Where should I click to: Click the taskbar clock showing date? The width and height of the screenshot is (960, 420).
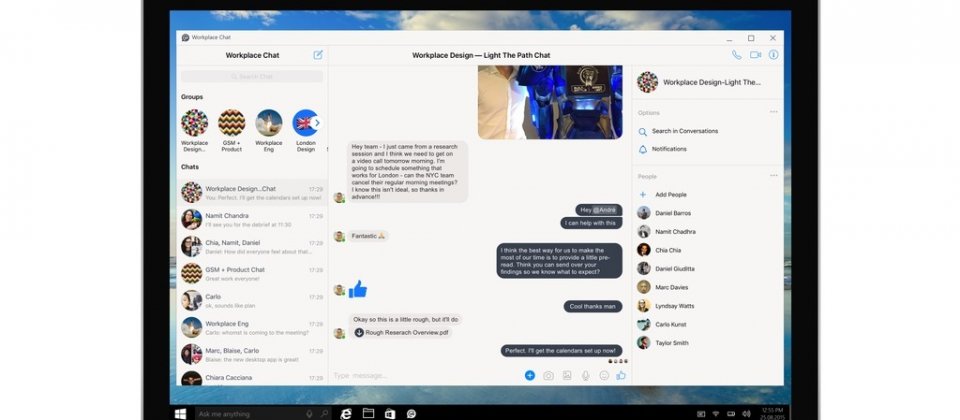pyautogui.click(x=771, y=413)
